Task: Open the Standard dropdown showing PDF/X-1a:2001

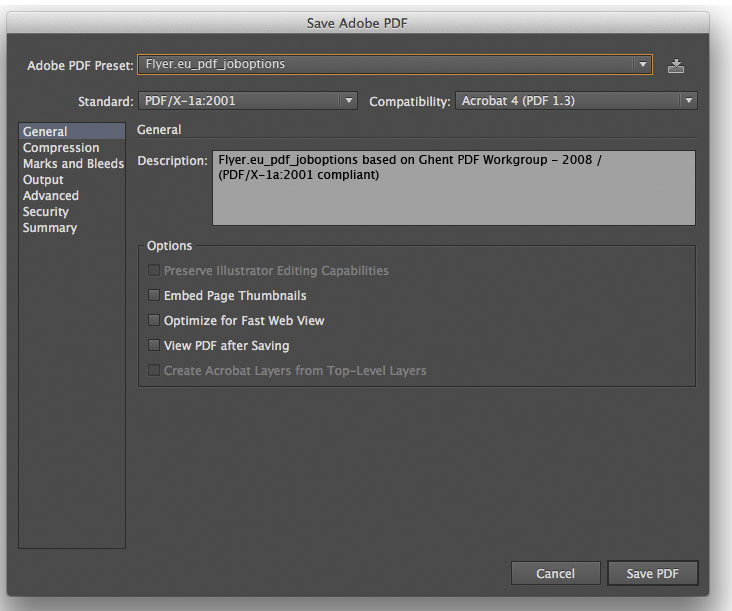Action: (248, 101)
